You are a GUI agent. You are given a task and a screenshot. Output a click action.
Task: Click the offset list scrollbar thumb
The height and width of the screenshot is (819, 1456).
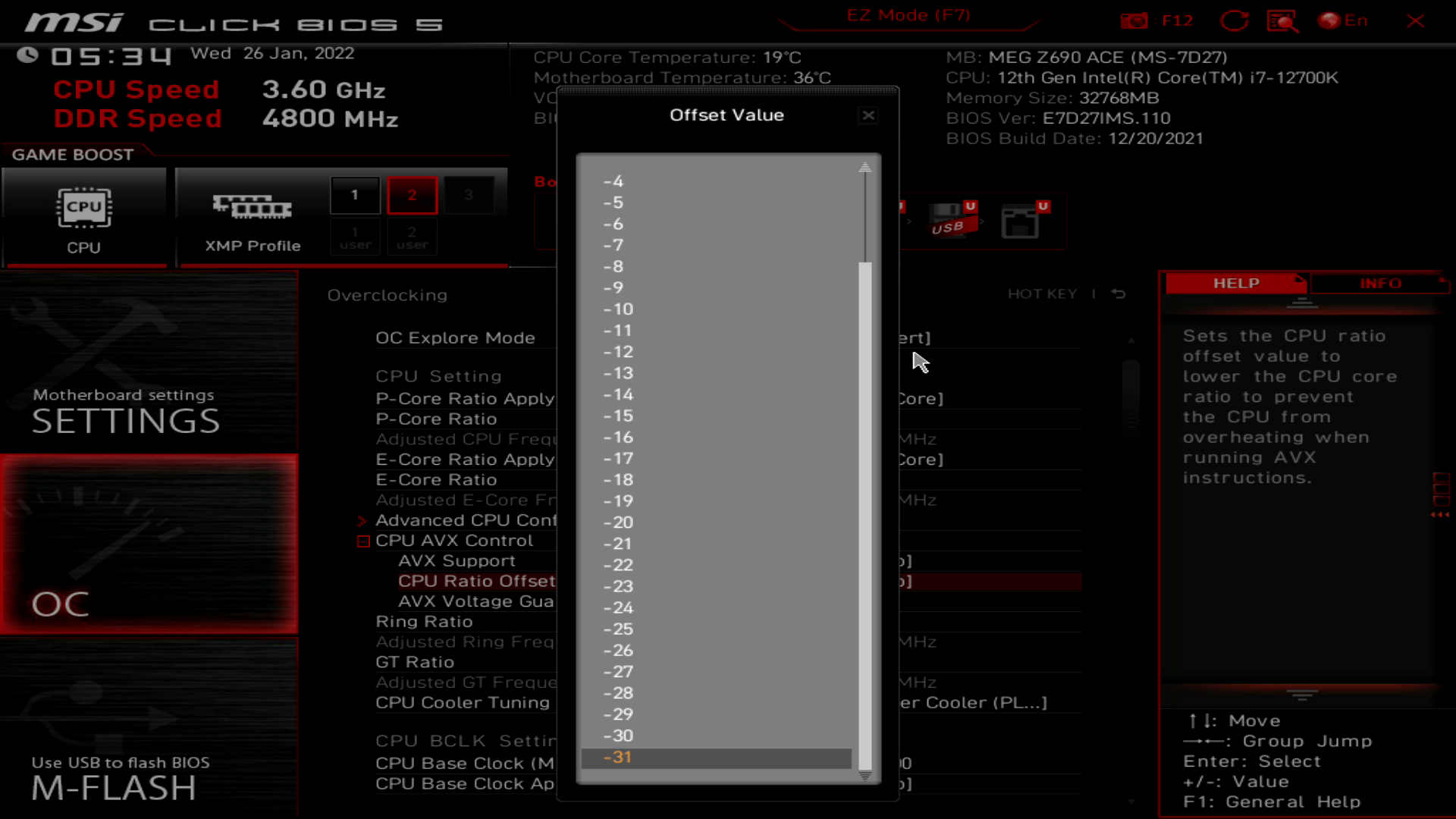point(864,516)
